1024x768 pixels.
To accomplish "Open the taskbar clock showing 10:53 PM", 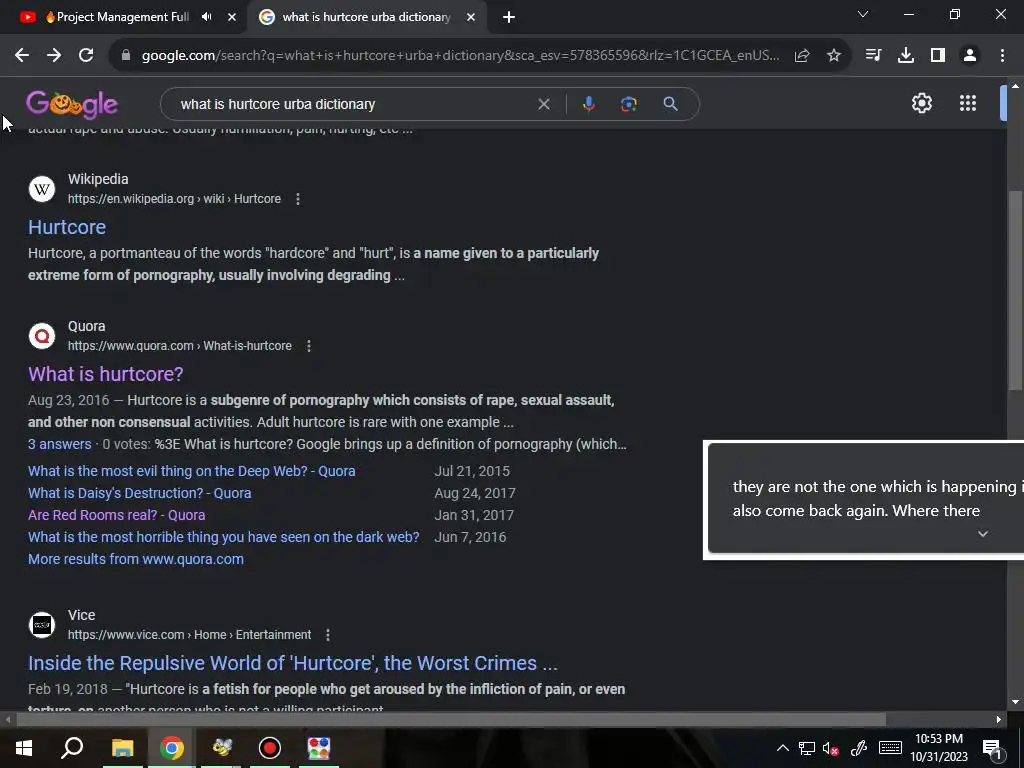I will pos(938,748).
